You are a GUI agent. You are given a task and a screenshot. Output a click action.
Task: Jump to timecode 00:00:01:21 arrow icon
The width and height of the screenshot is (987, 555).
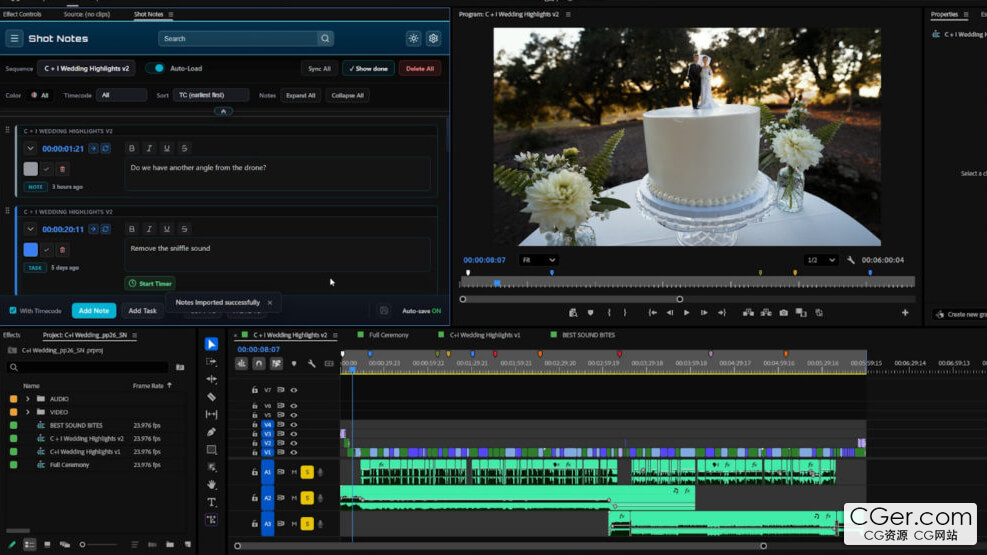pyautogui.click(x=93, y=149)
